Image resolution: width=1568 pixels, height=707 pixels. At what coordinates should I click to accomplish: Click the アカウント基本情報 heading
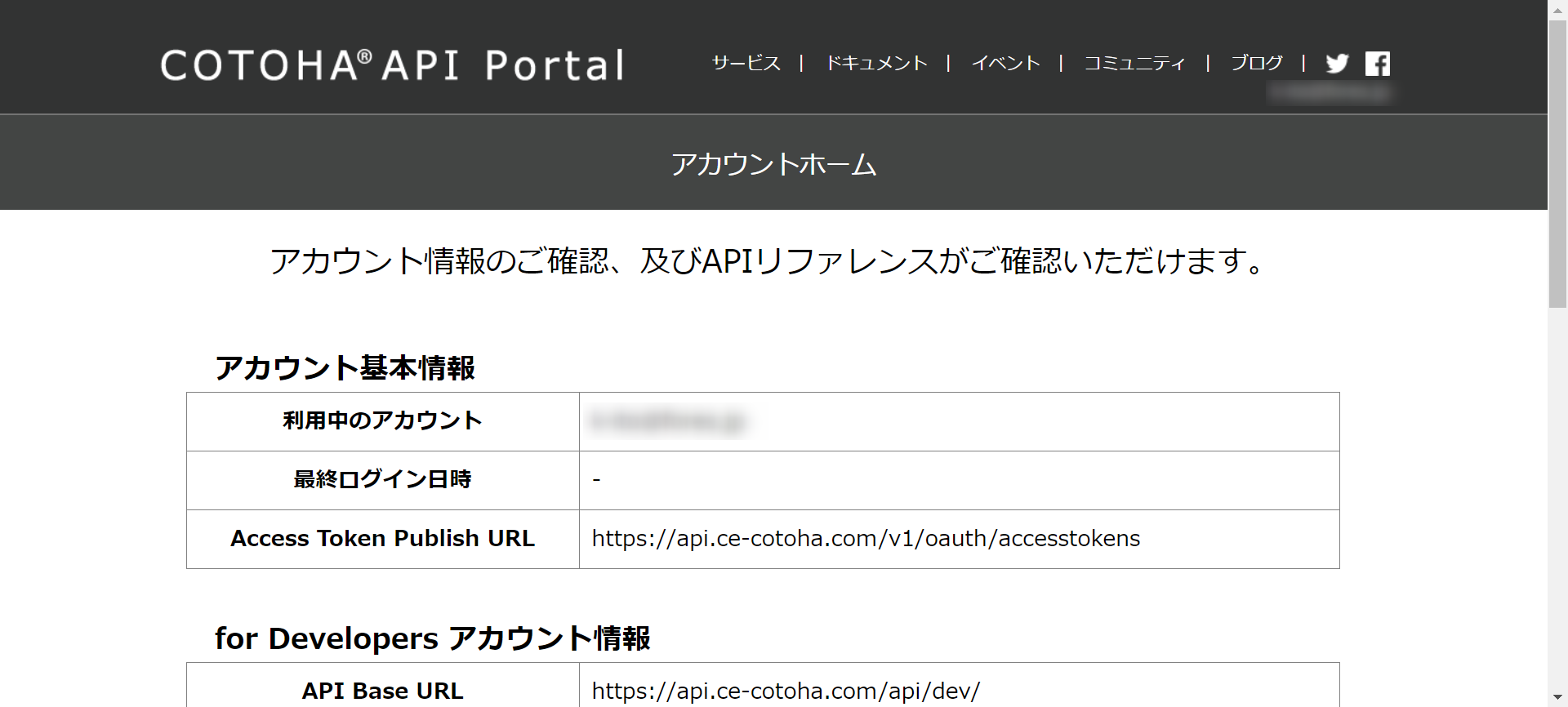click(x=345, y=368)
